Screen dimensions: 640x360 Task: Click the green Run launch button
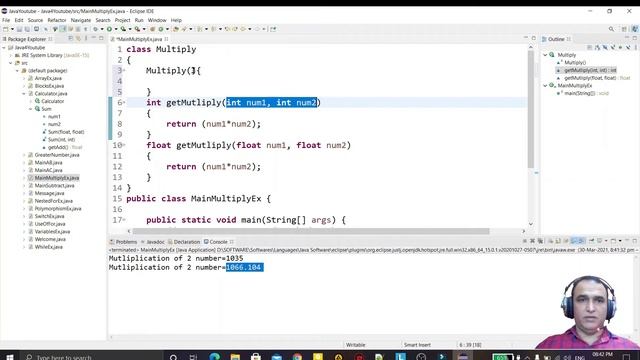[x=109, y=29]
